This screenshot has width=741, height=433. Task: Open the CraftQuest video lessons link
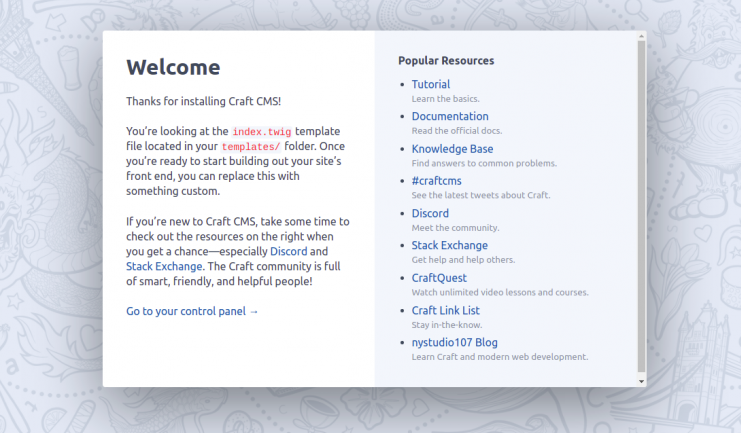coord(439,278)
